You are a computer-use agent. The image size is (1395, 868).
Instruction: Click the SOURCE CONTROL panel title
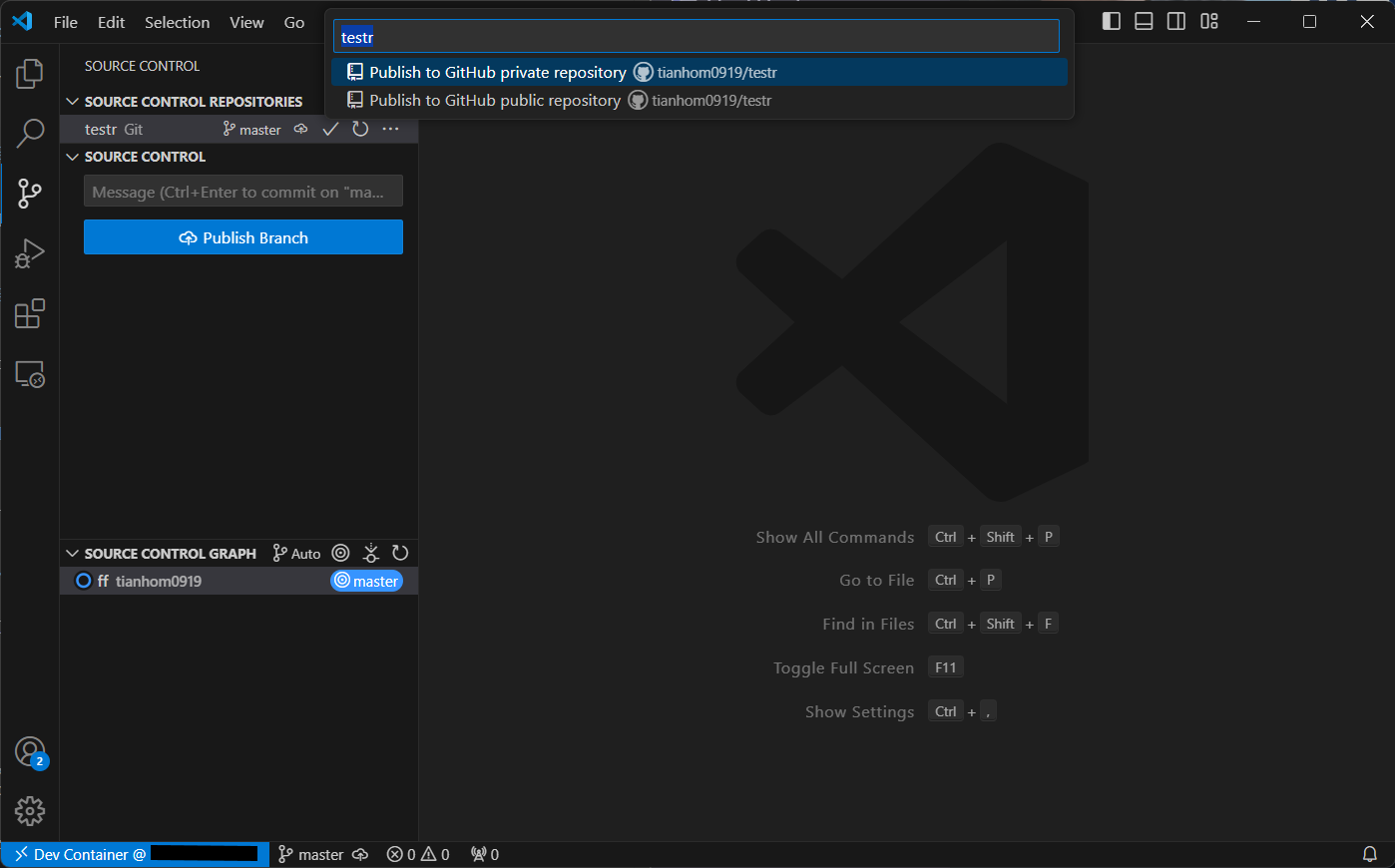[143, 66]
